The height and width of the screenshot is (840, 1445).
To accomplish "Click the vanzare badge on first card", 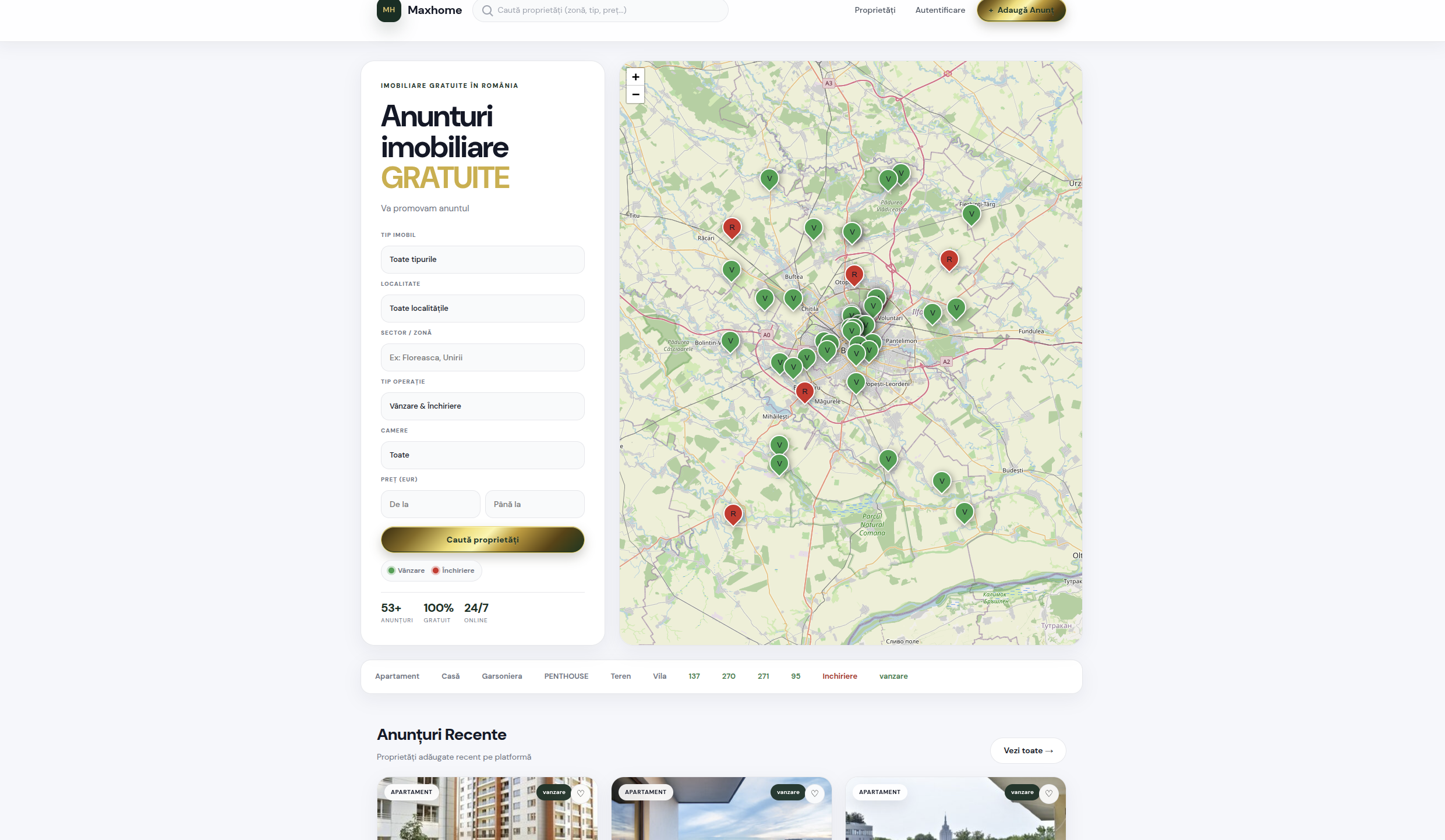I will (554, 792).
